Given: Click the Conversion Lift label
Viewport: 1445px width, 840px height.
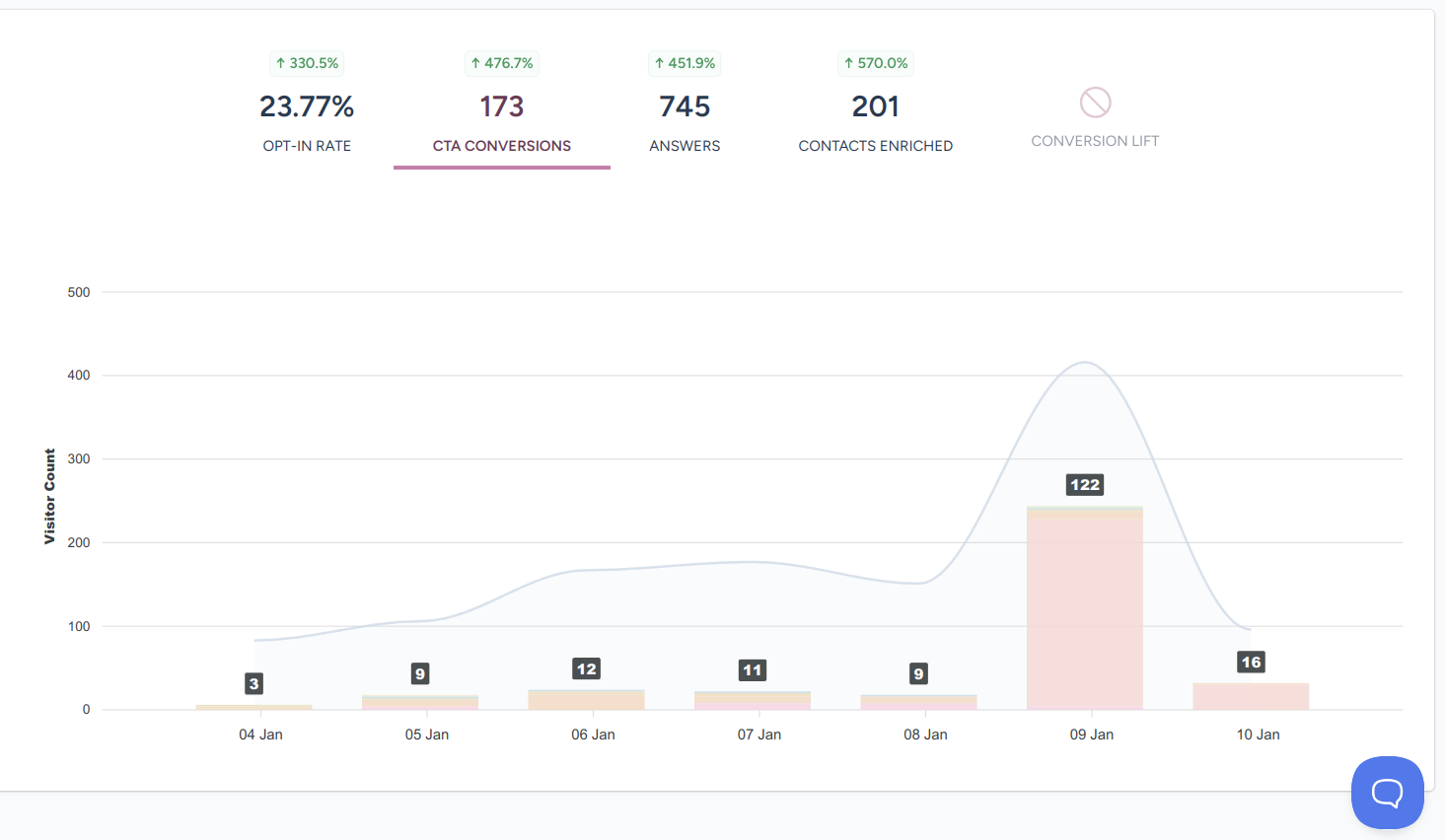Looking at the screenshot, I should click(x=1095, y=141).
